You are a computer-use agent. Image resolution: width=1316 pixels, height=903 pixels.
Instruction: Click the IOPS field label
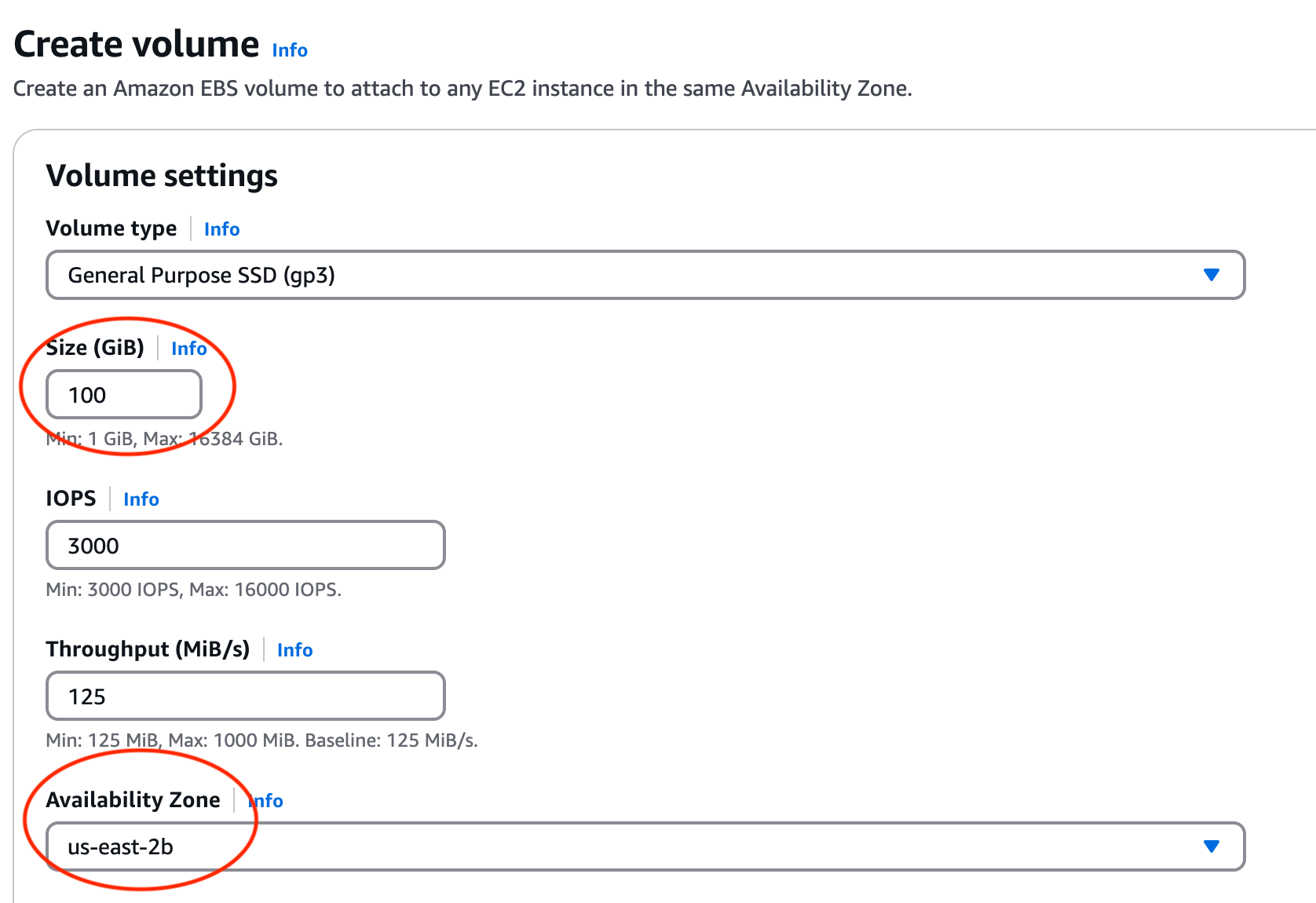pos(71,499)
